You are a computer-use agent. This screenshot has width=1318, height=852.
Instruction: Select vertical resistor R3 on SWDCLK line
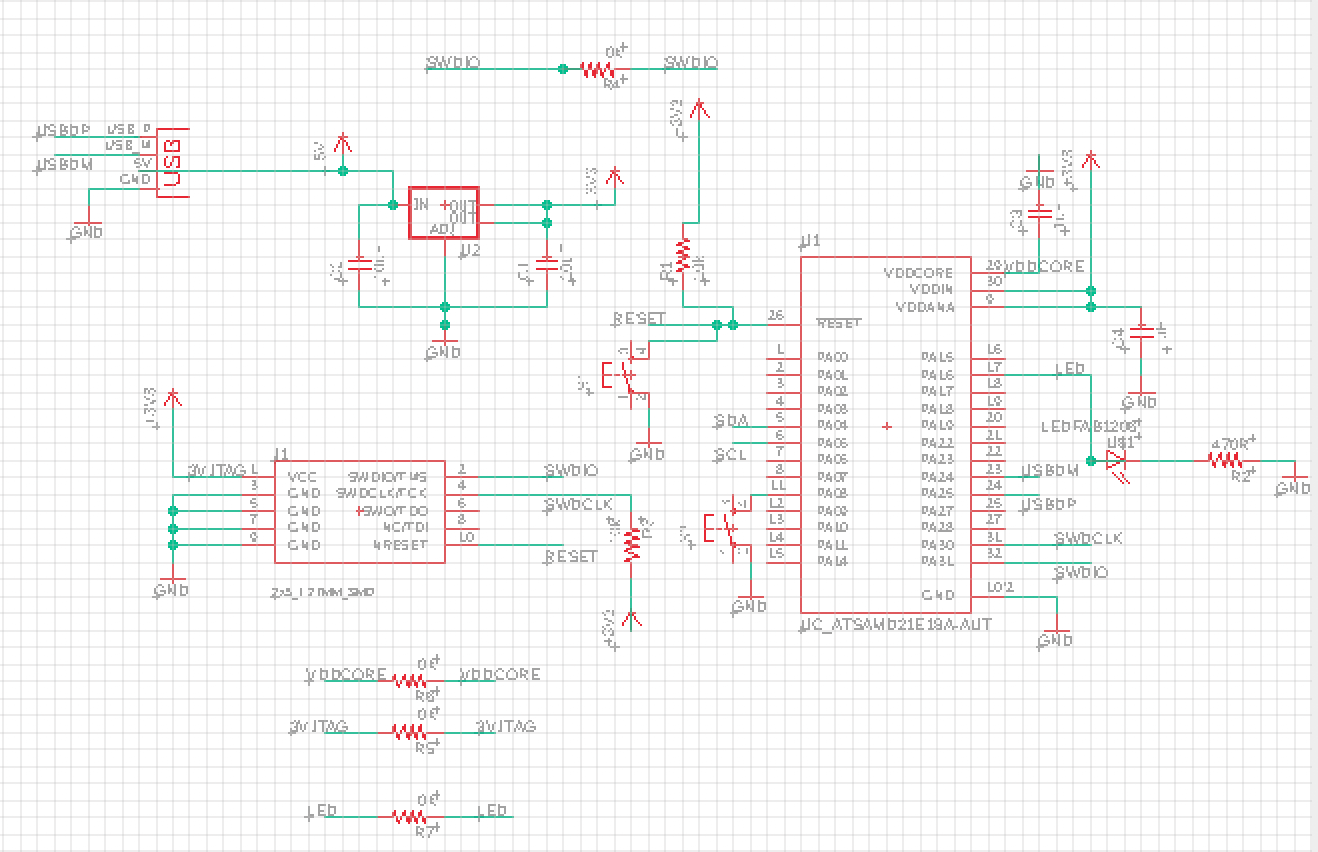631,545
